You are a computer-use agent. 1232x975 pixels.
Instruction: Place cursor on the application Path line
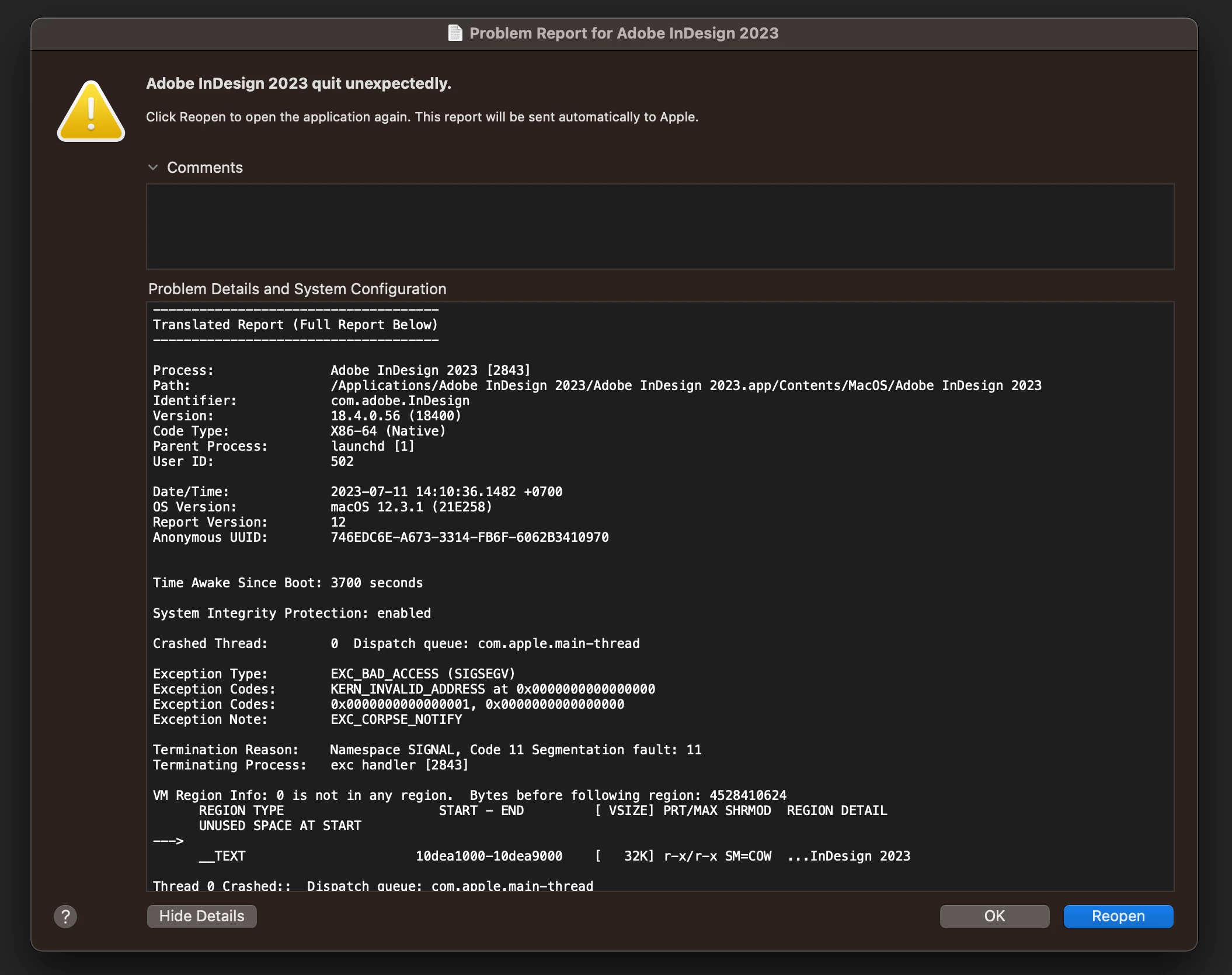pyautogui.click(x=685, y=385)
